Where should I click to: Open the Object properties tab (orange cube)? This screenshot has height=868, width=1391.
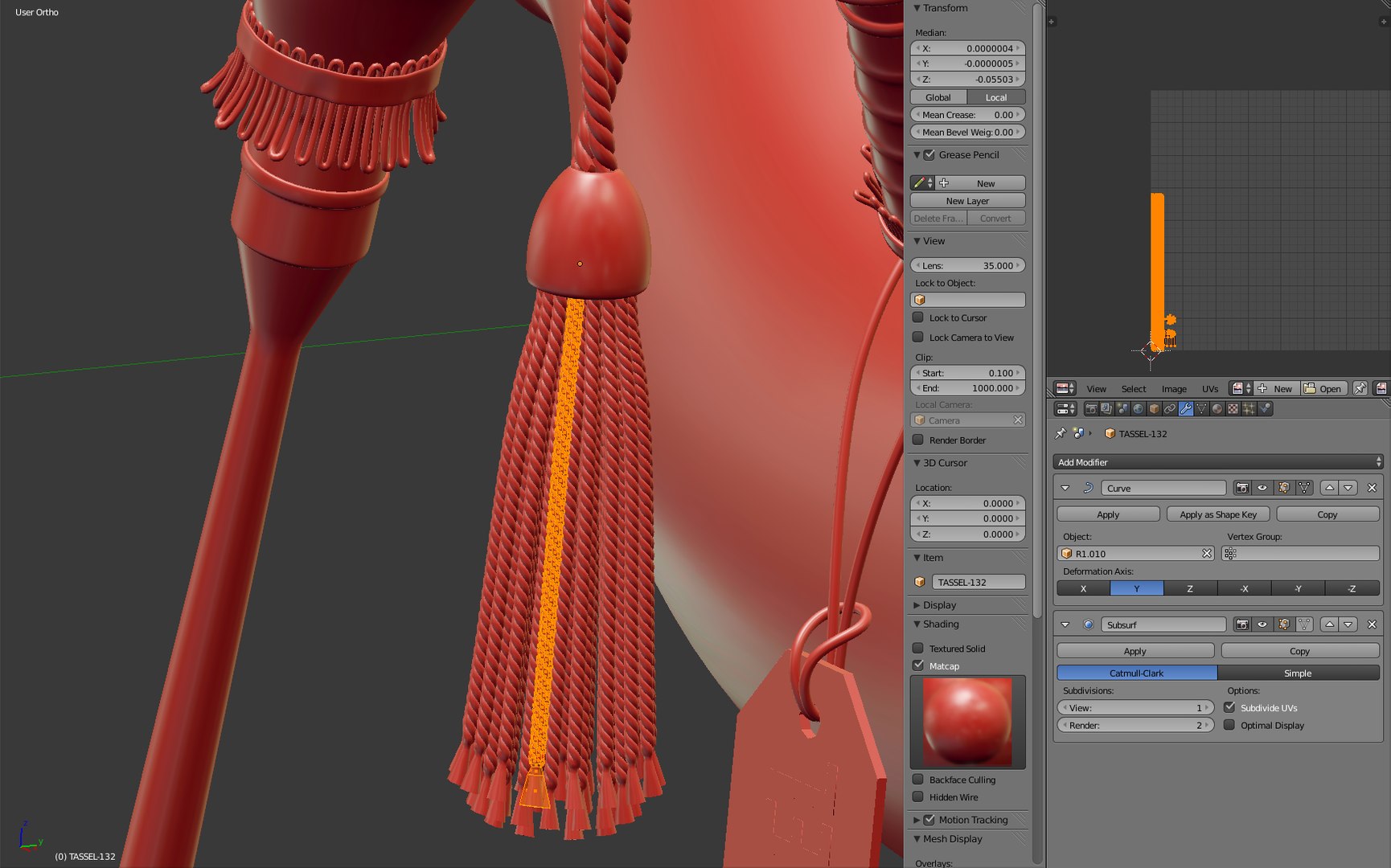pos(1154,408)
